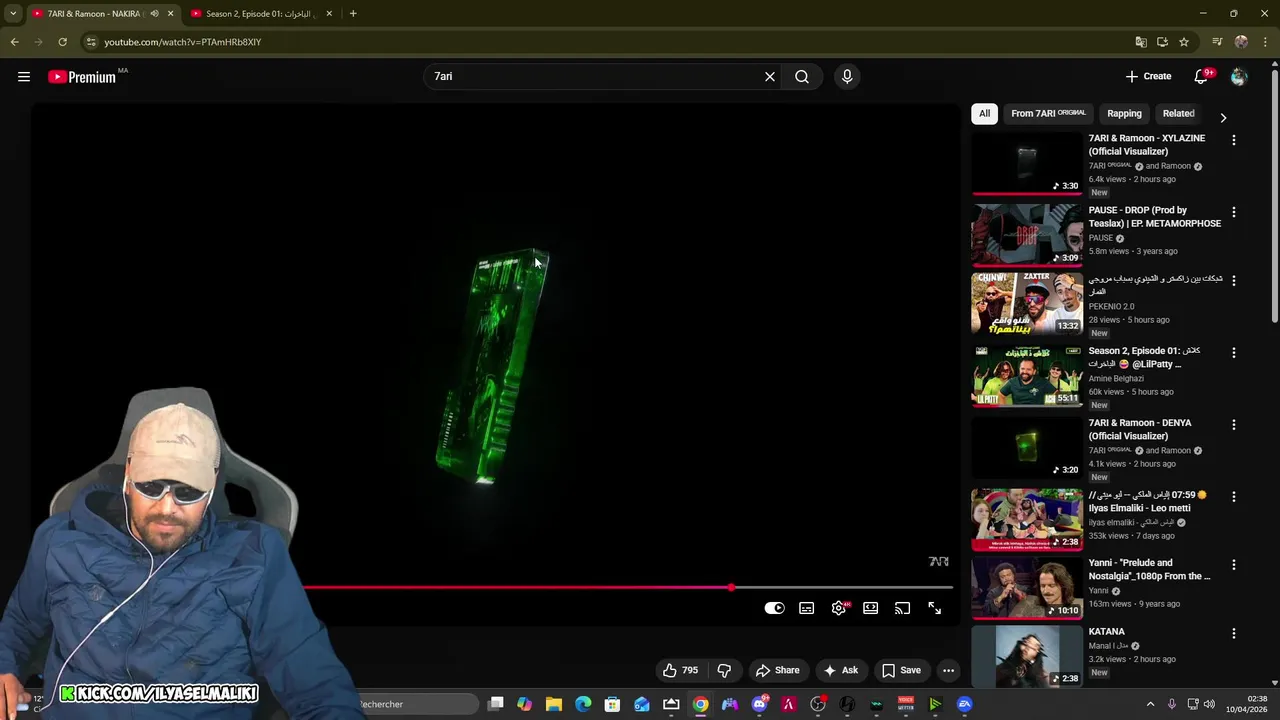Show hidden system tray icons
Viewport: 1280px width, 720px height.
point(1150,704)
